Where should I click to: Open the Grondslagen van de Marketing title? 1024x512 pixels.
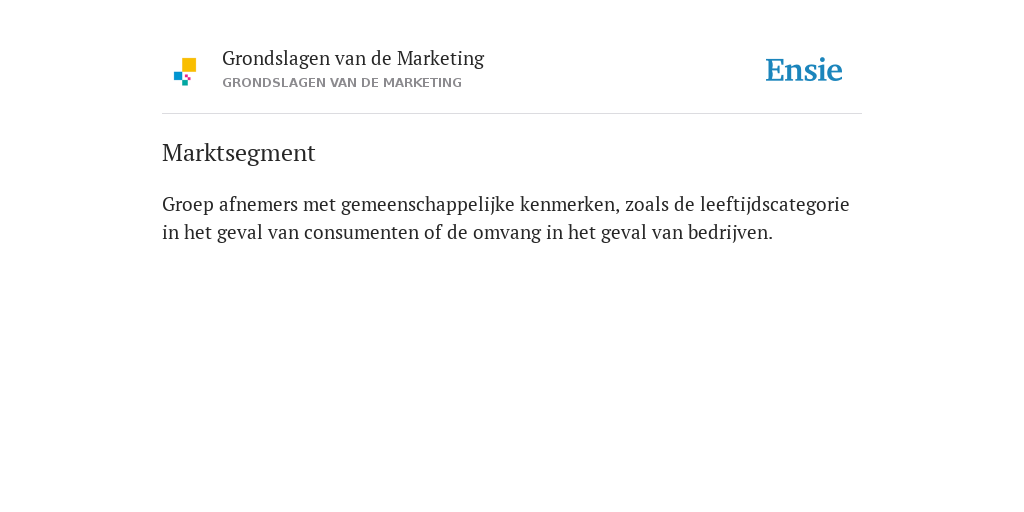click(353, 59)
